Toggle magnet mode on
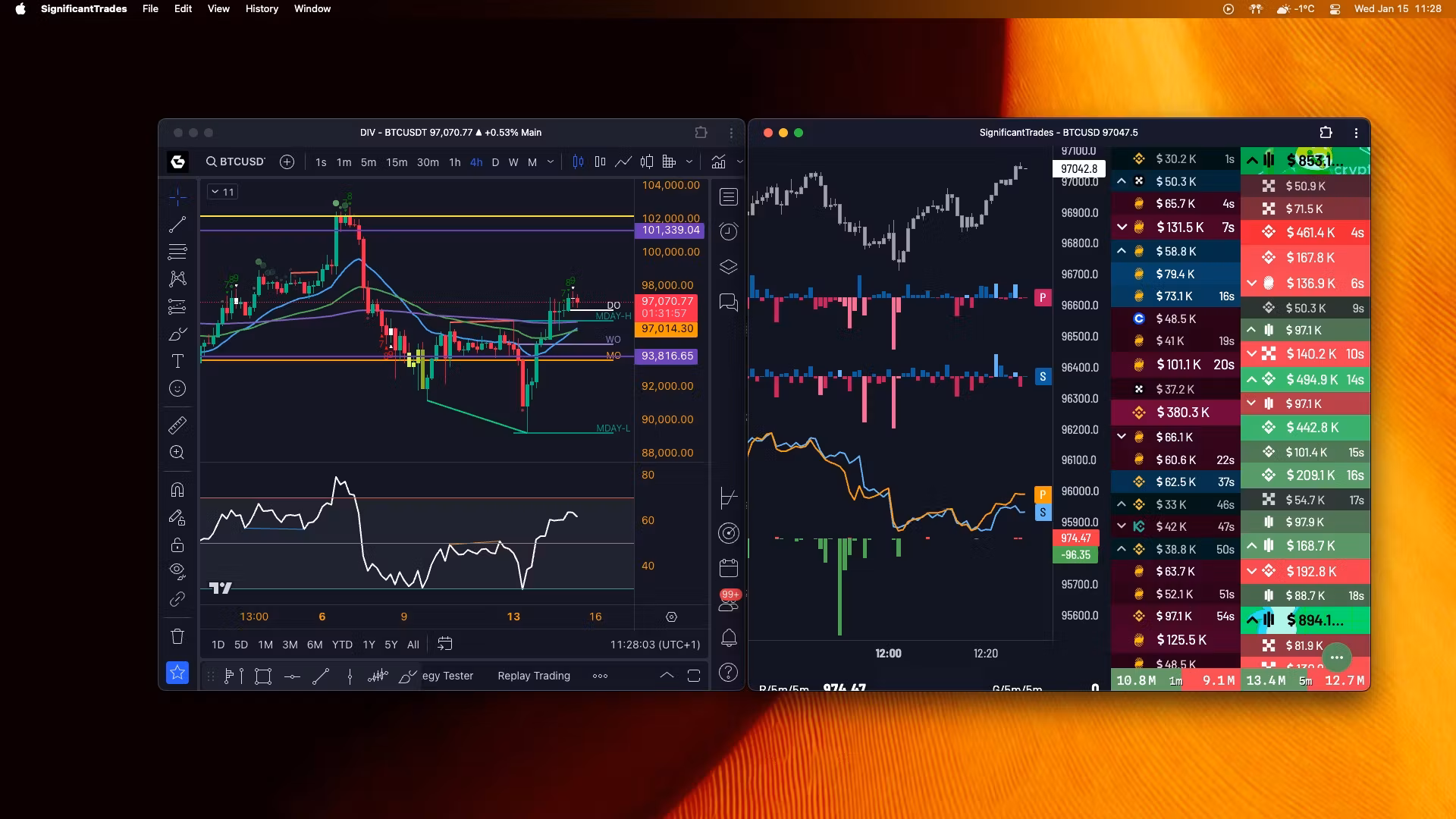This screenshot has width=1456, height=819. (x=177, y=489)
